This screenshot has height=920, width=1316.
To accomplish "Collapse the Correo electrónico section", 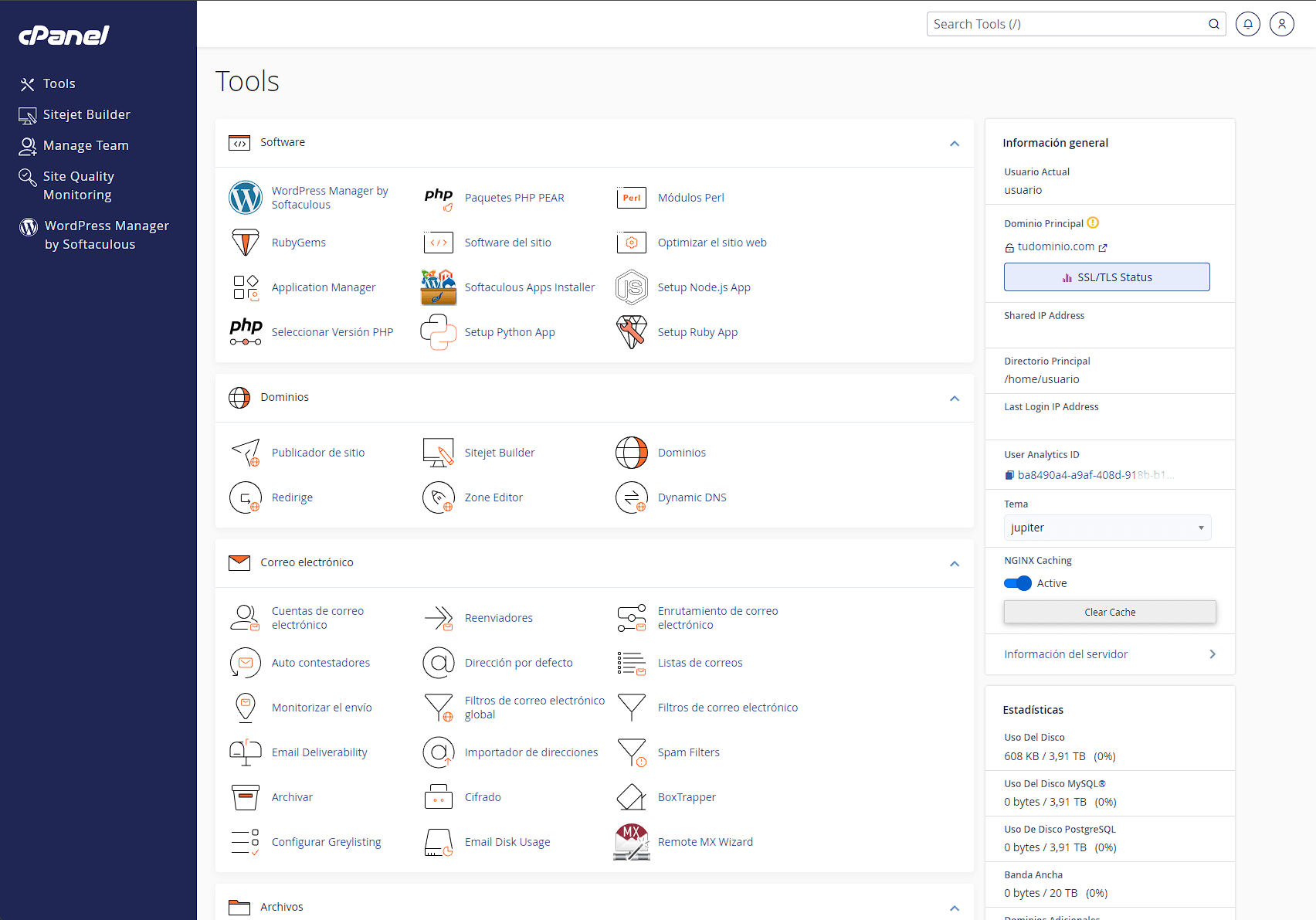I will click(x=955, y=564).
